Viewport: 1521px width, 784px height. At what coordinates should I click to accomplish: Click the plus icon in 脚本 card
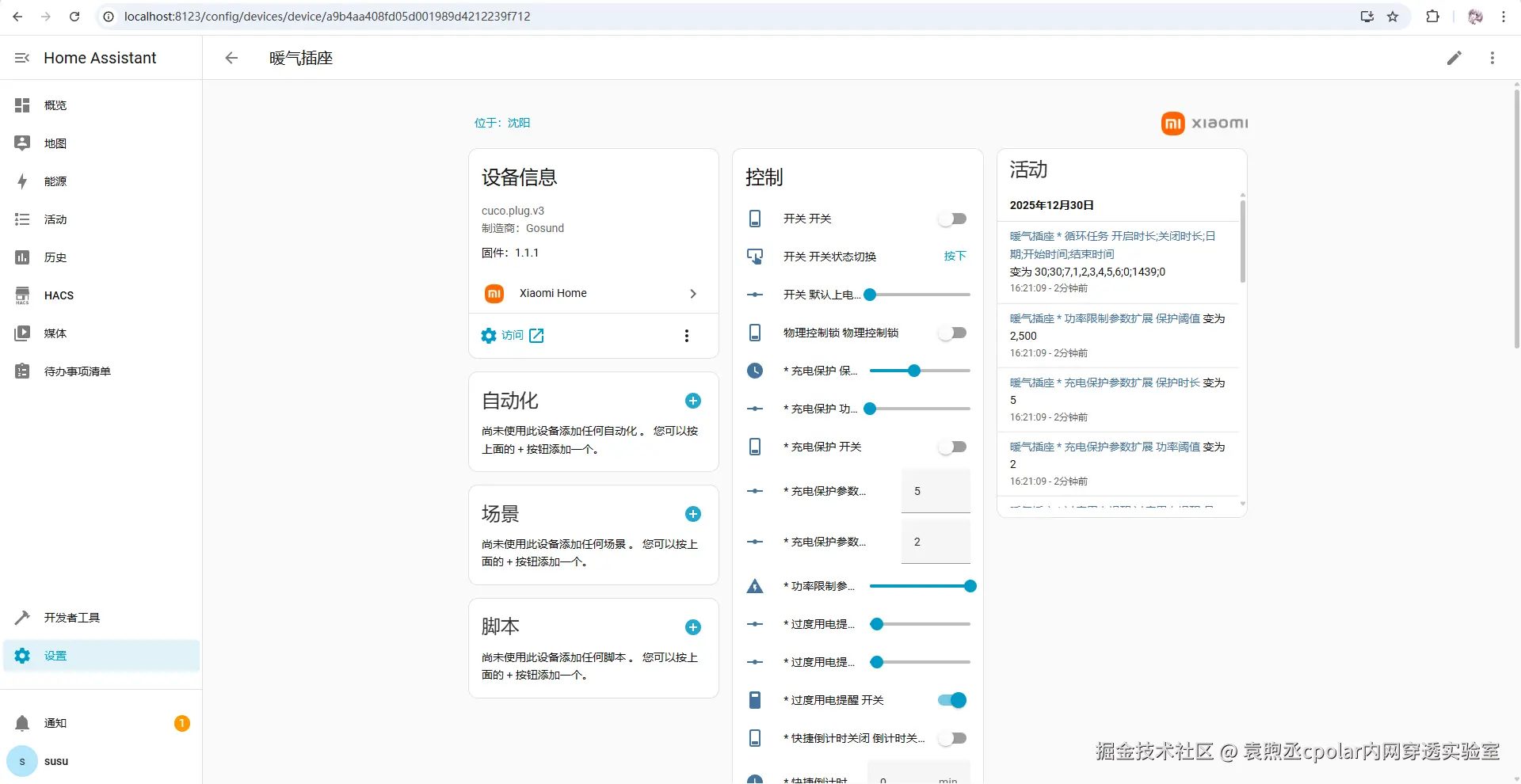click(693, 627)
